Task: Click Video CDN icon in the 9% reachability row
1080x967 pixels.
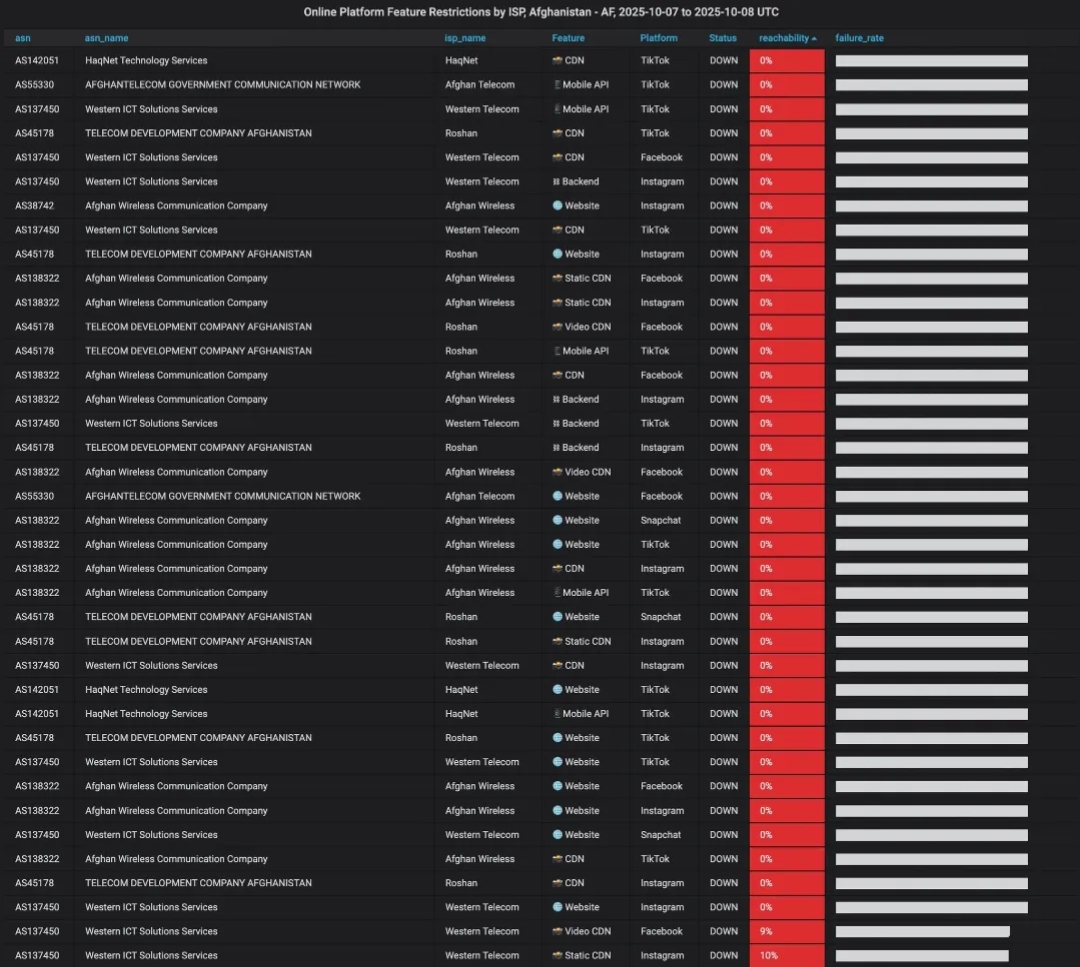Action: click(x=557, y=932)
